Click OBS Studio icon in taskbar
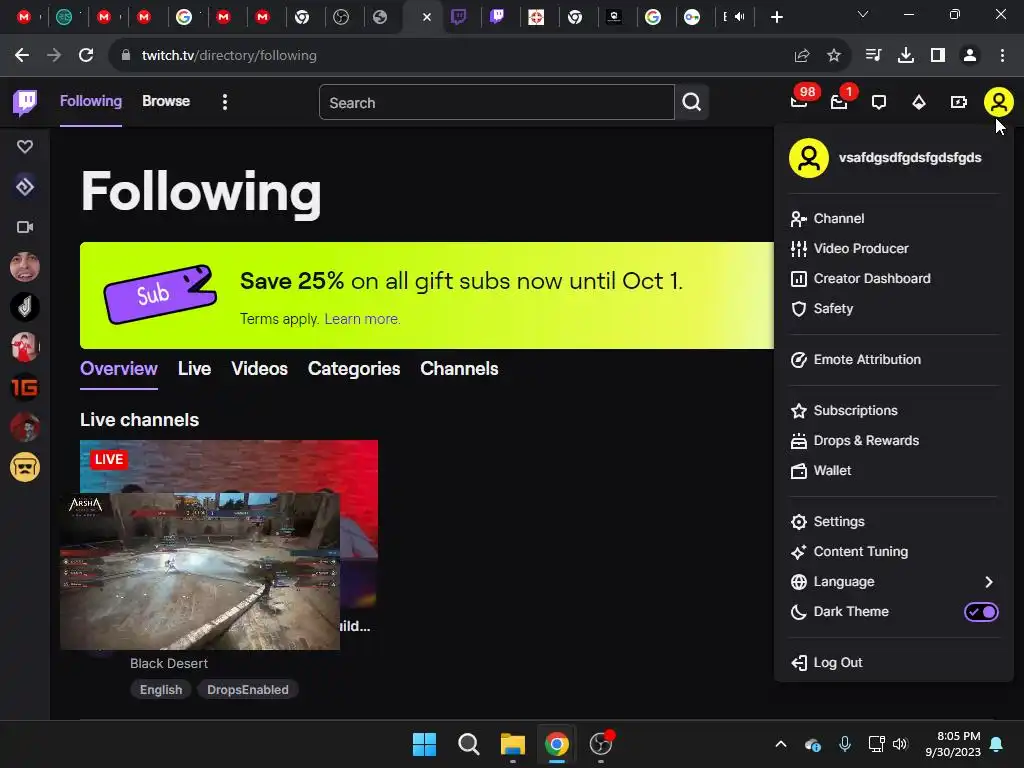Screen dimensions: 1024x768 click(x=601, y=744)
